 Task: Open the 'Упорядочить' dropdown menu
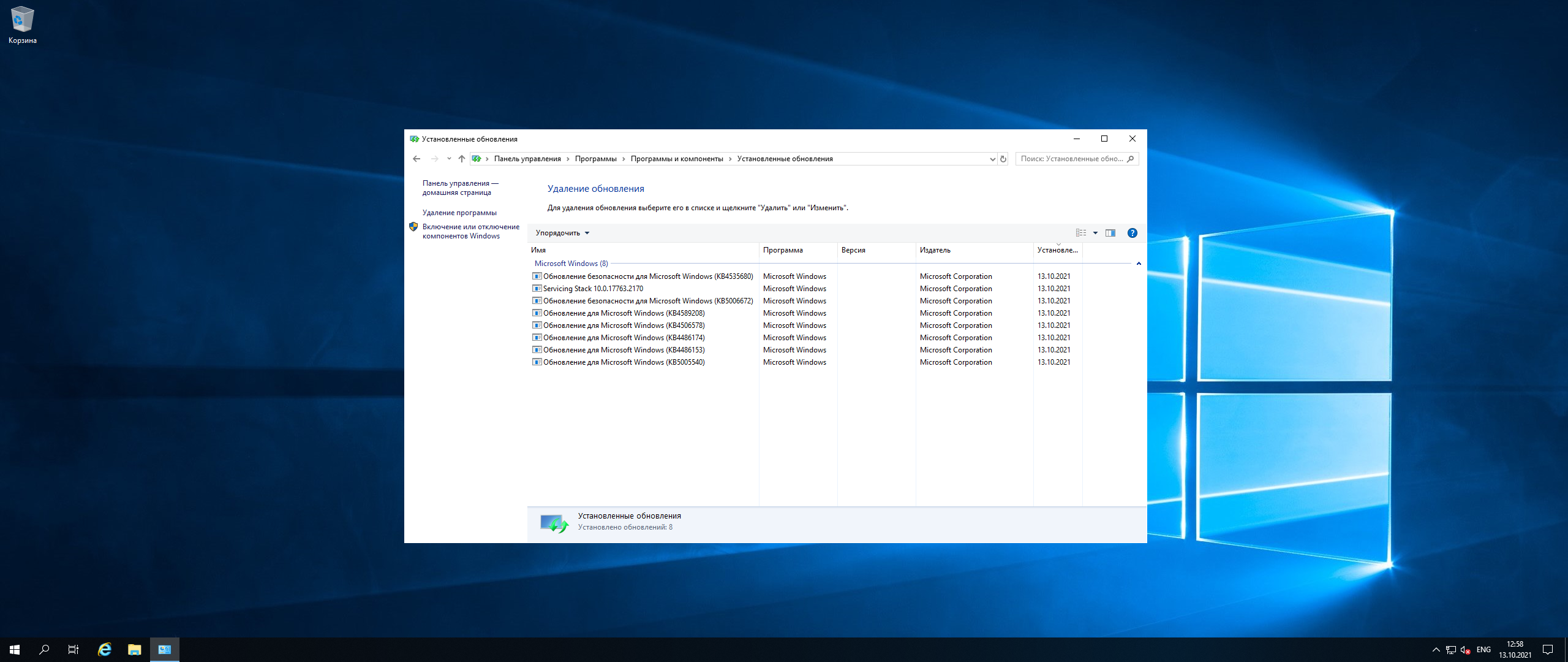point(562,233)
